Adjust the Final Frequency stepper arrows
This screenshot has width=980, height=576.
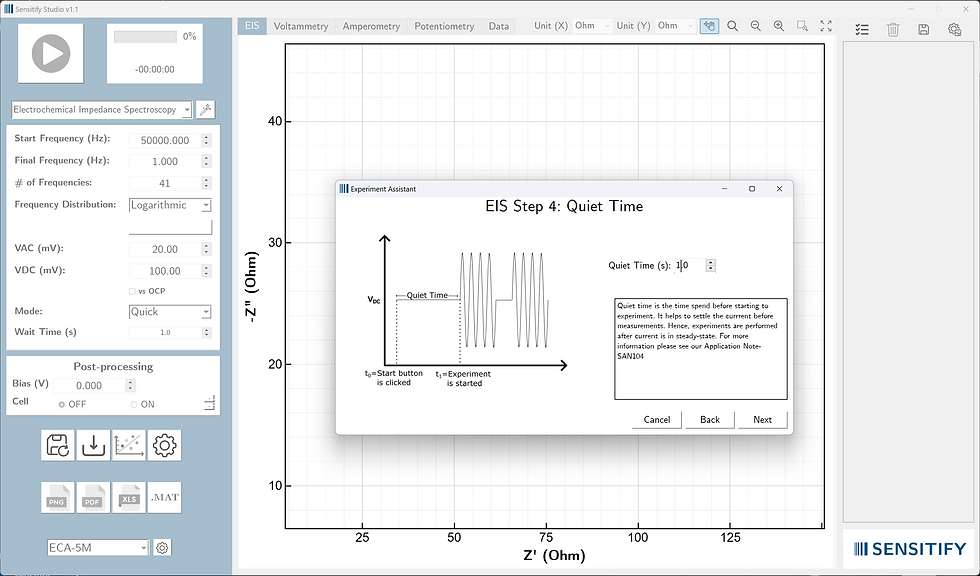point(206,161)
